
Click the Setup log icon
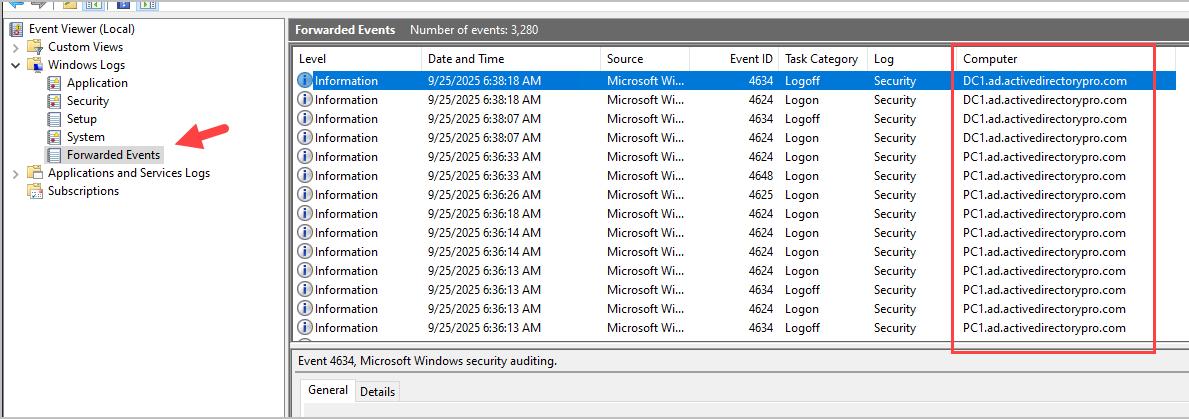click(55, 119)
